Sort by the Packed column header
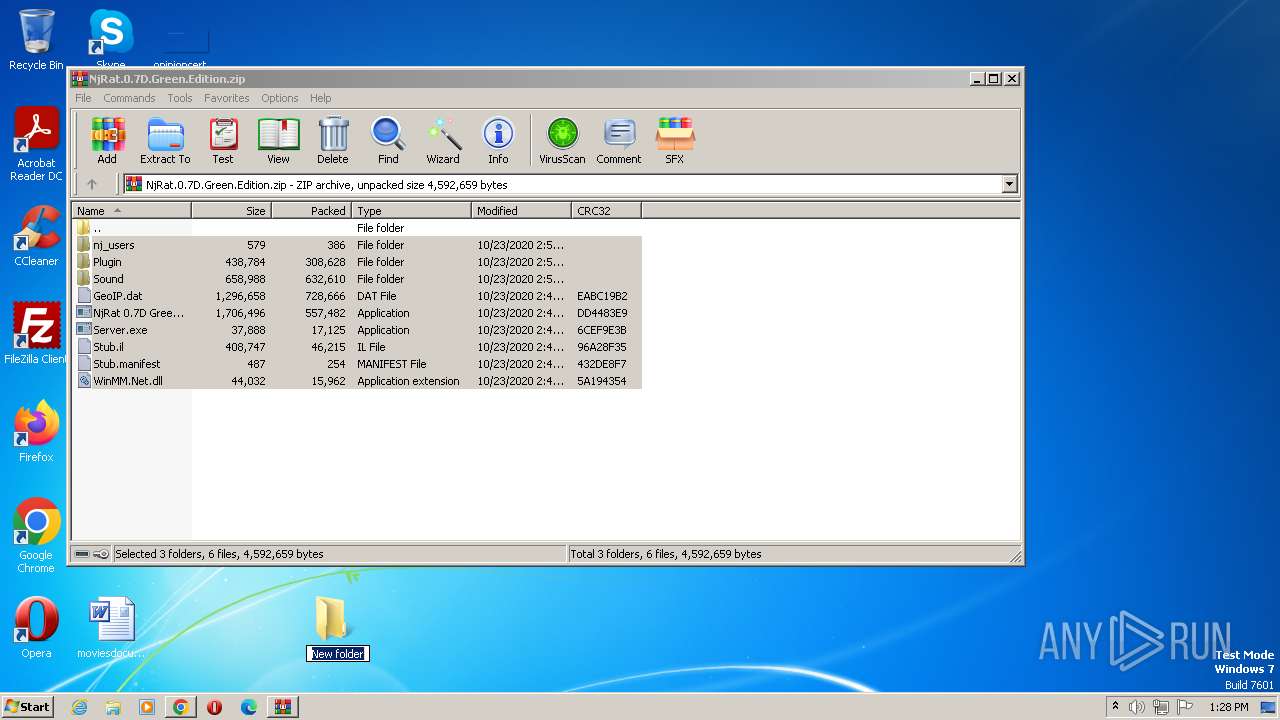The image size is (1280, 720). pos(311,211)
